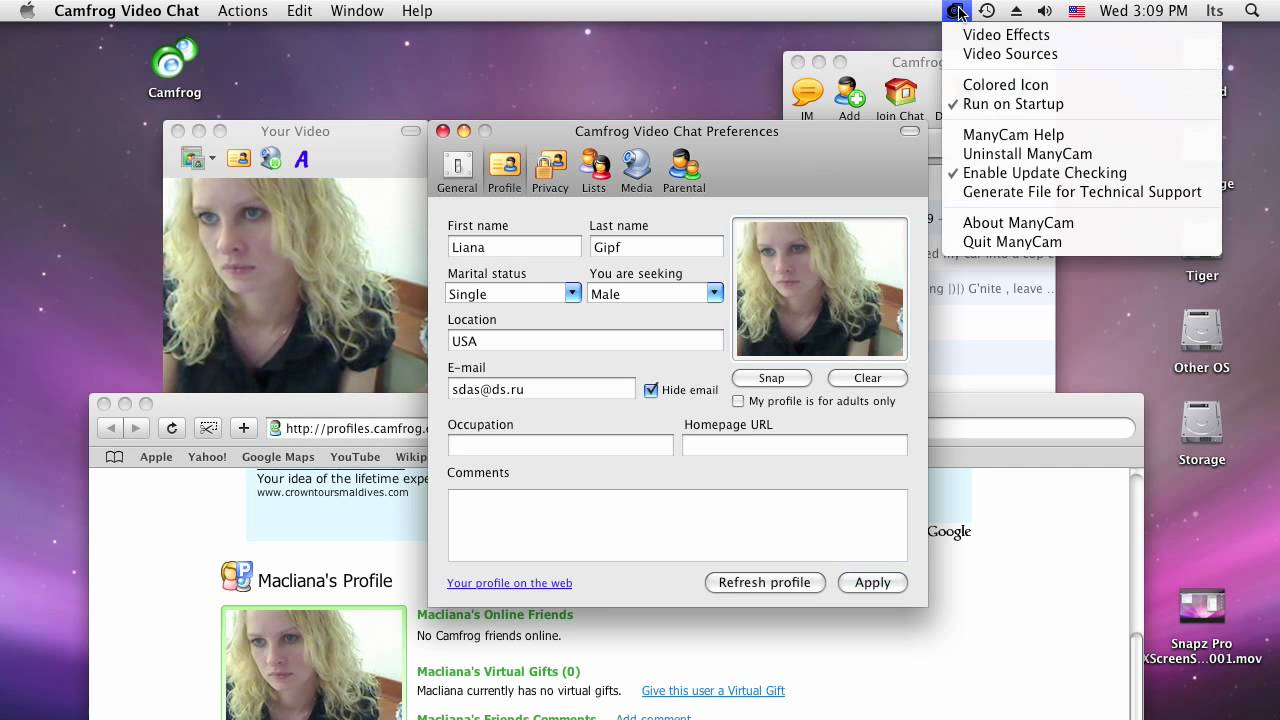Open the Media preferences tab
This screenshot has width=1280, height=720.
(x=636, y=171)
